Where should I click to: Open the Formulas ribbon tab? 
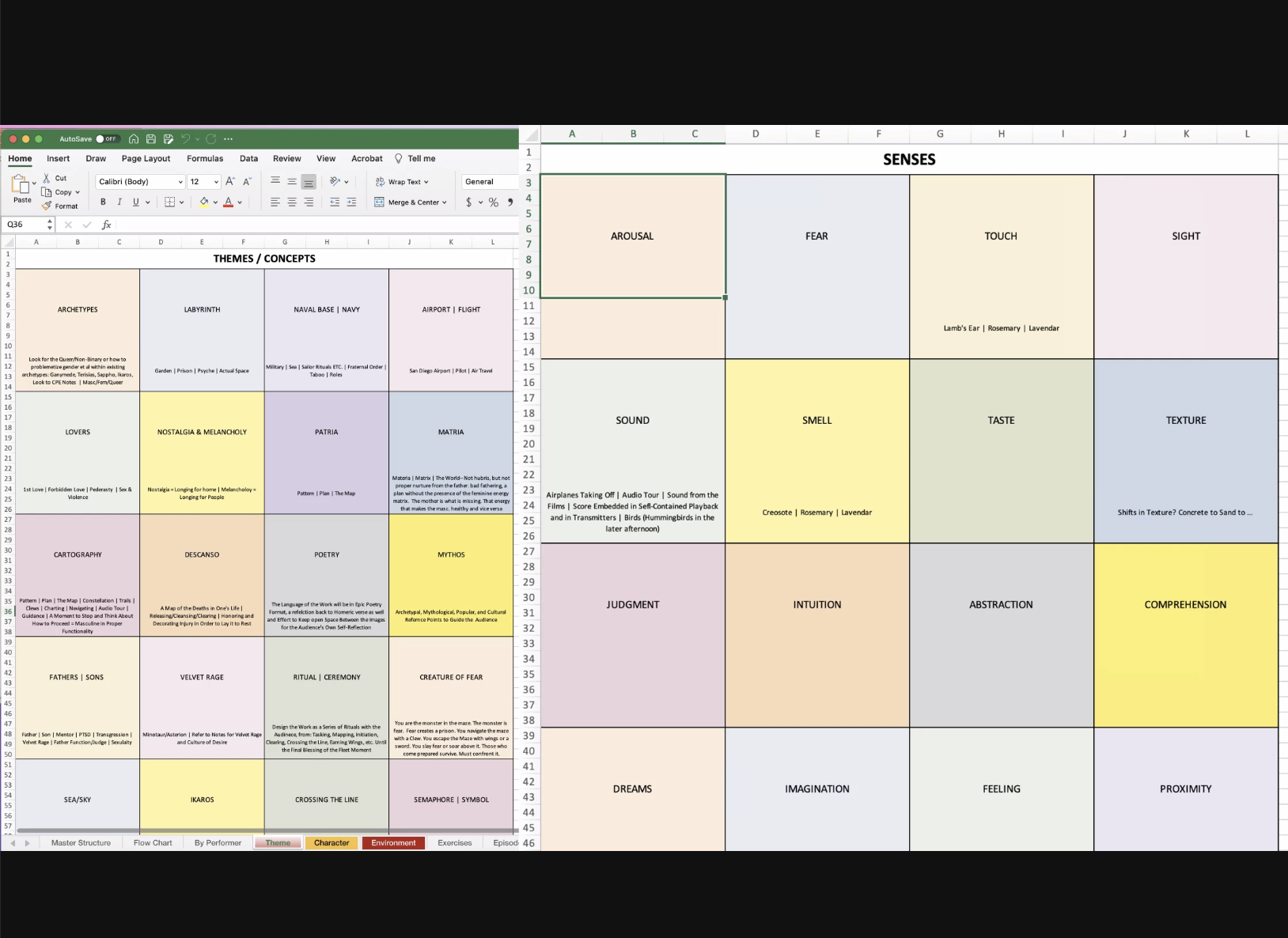click(205, 158)
